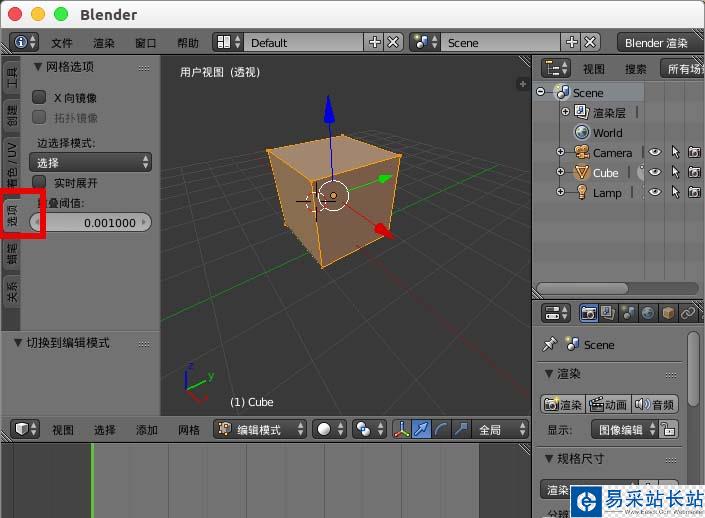The image size is (705, 518).
Task: Open the 全局 transform orientation dropdown
Action: (x=500, y=429)
